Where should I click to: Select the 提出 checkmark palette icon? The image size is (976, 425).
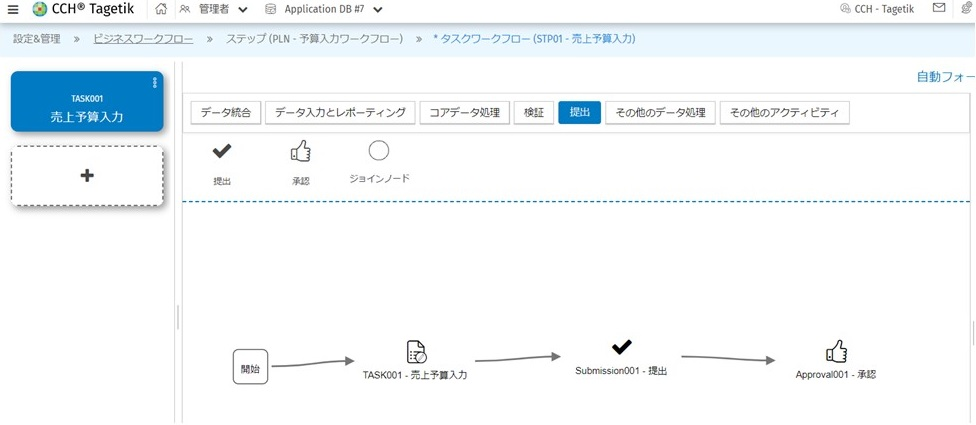click(x=222, y=152)
